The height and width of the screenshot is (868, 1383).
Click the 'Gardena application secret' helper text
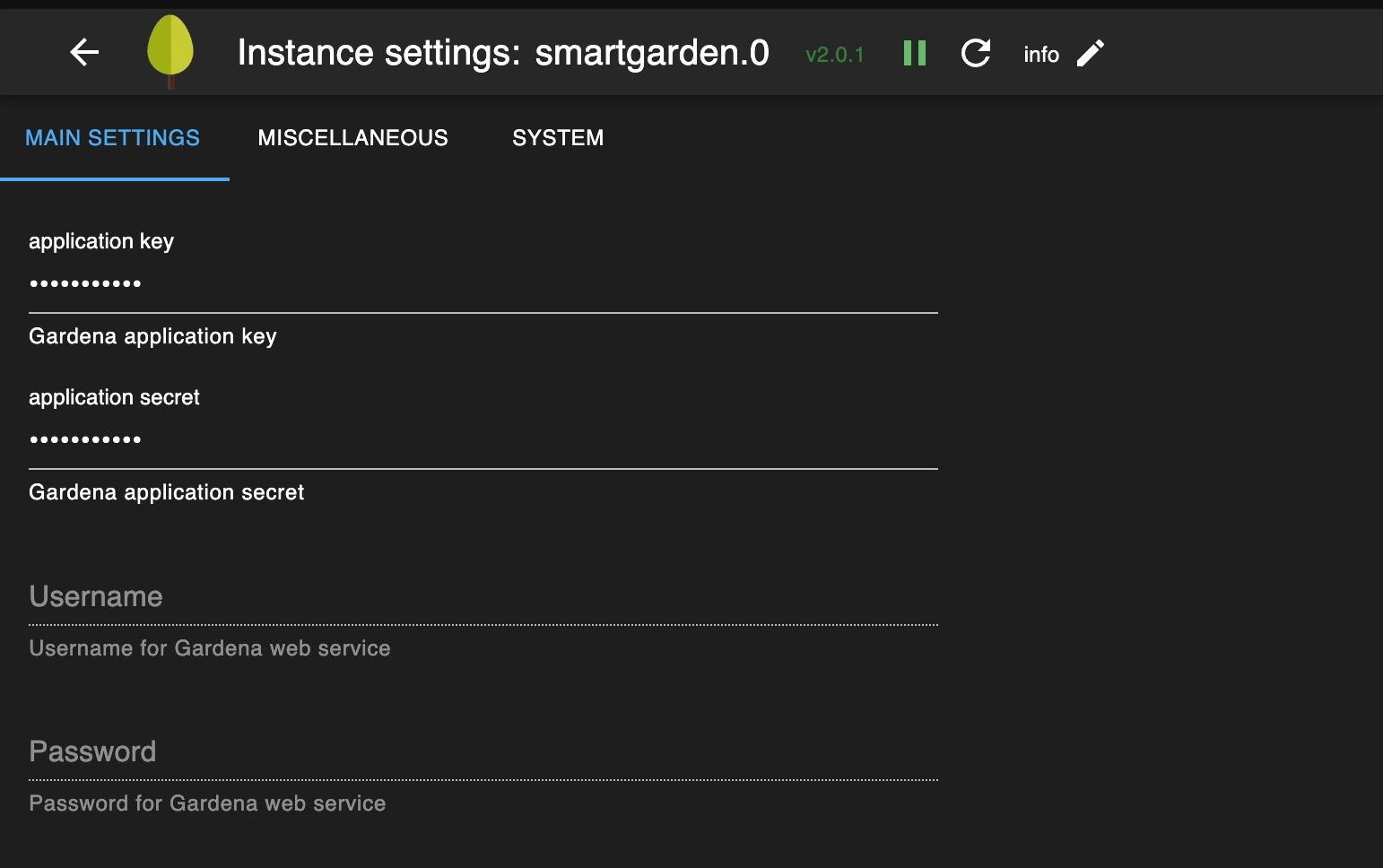167,492
